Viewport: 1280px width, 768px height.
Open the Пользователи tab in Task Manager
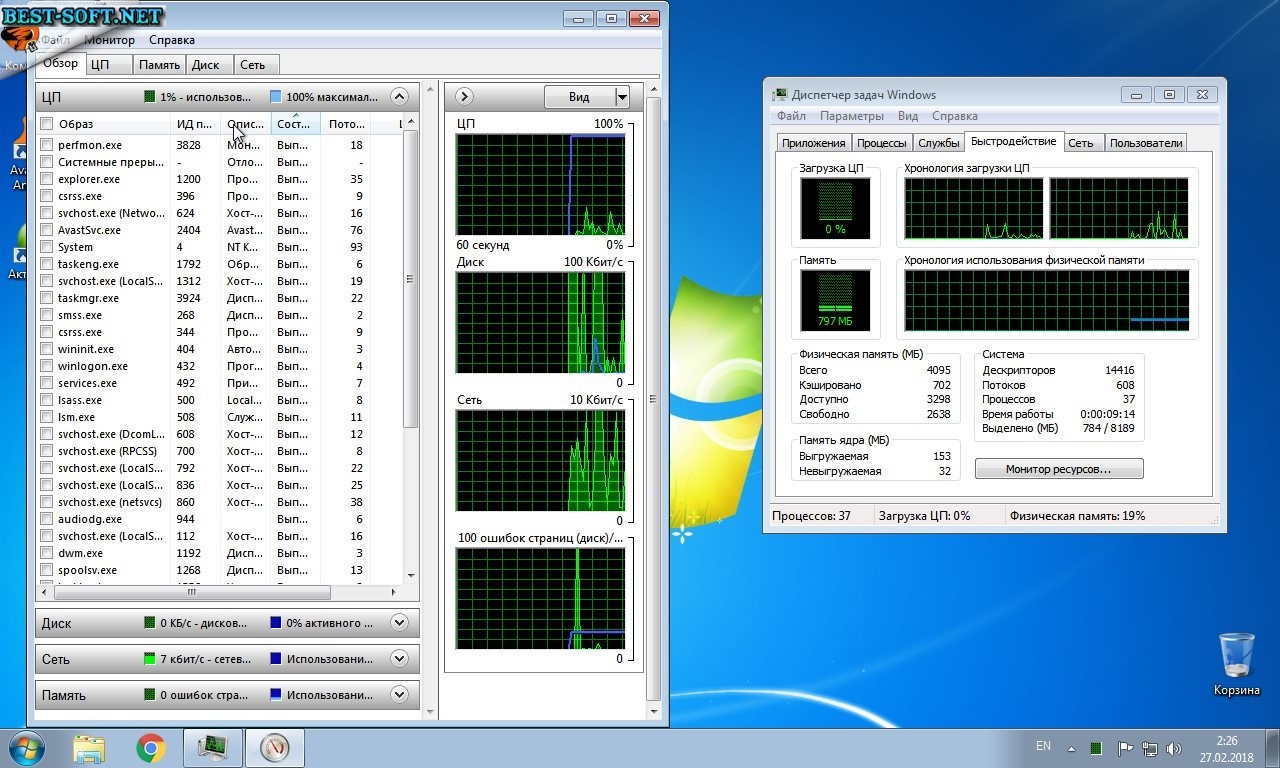click(x=1146, y=143)
